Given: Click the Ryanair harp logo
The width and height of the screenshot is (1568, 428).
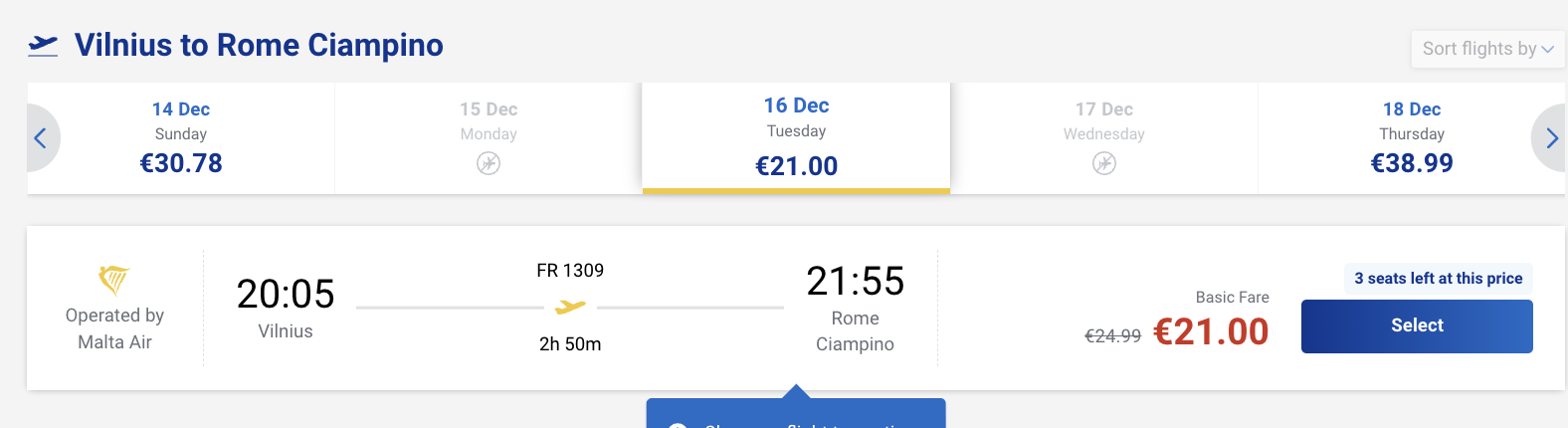Looking at the screenshot, I should pos(114,280).
